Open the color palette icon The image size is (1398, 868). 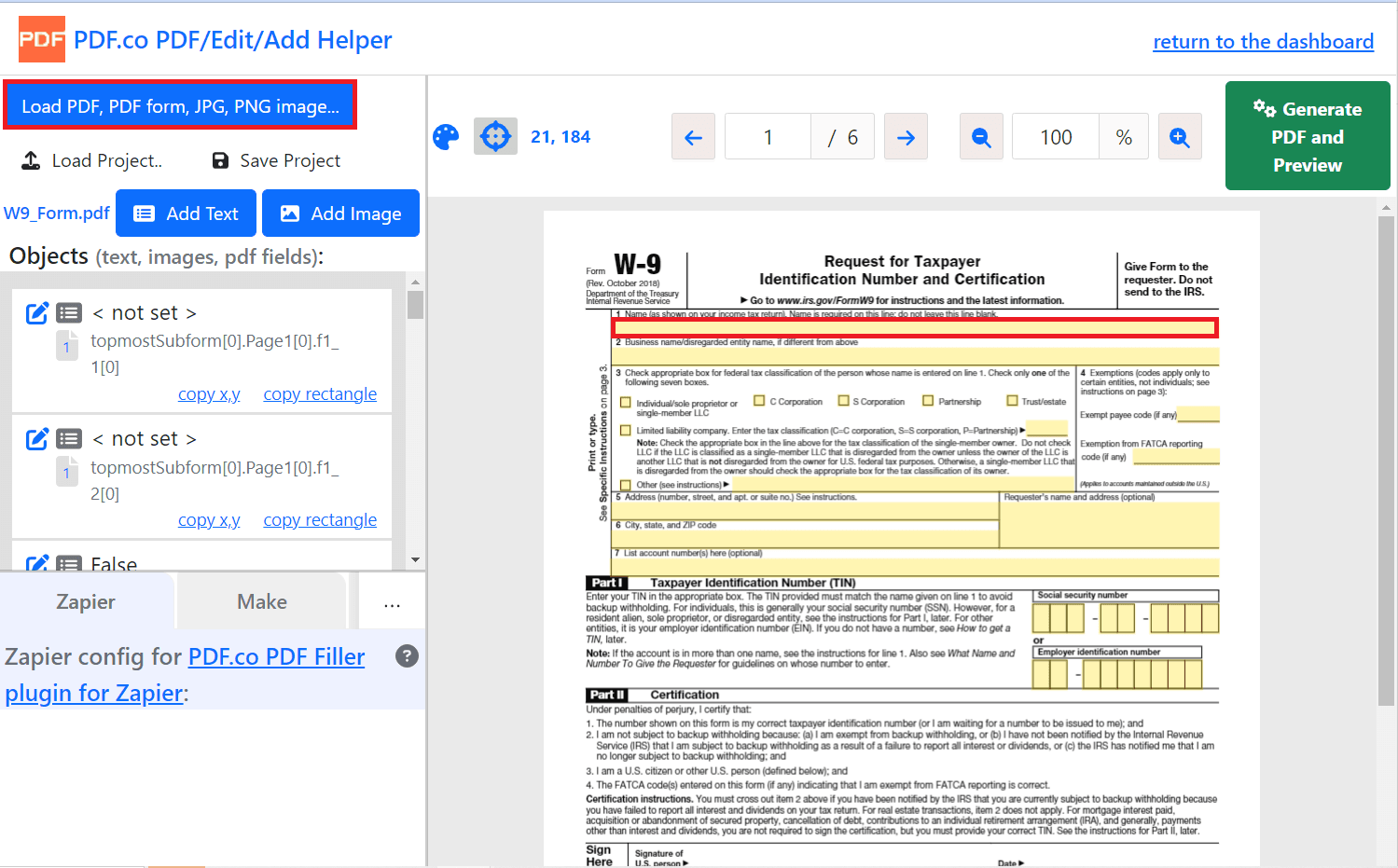[446, 137]
